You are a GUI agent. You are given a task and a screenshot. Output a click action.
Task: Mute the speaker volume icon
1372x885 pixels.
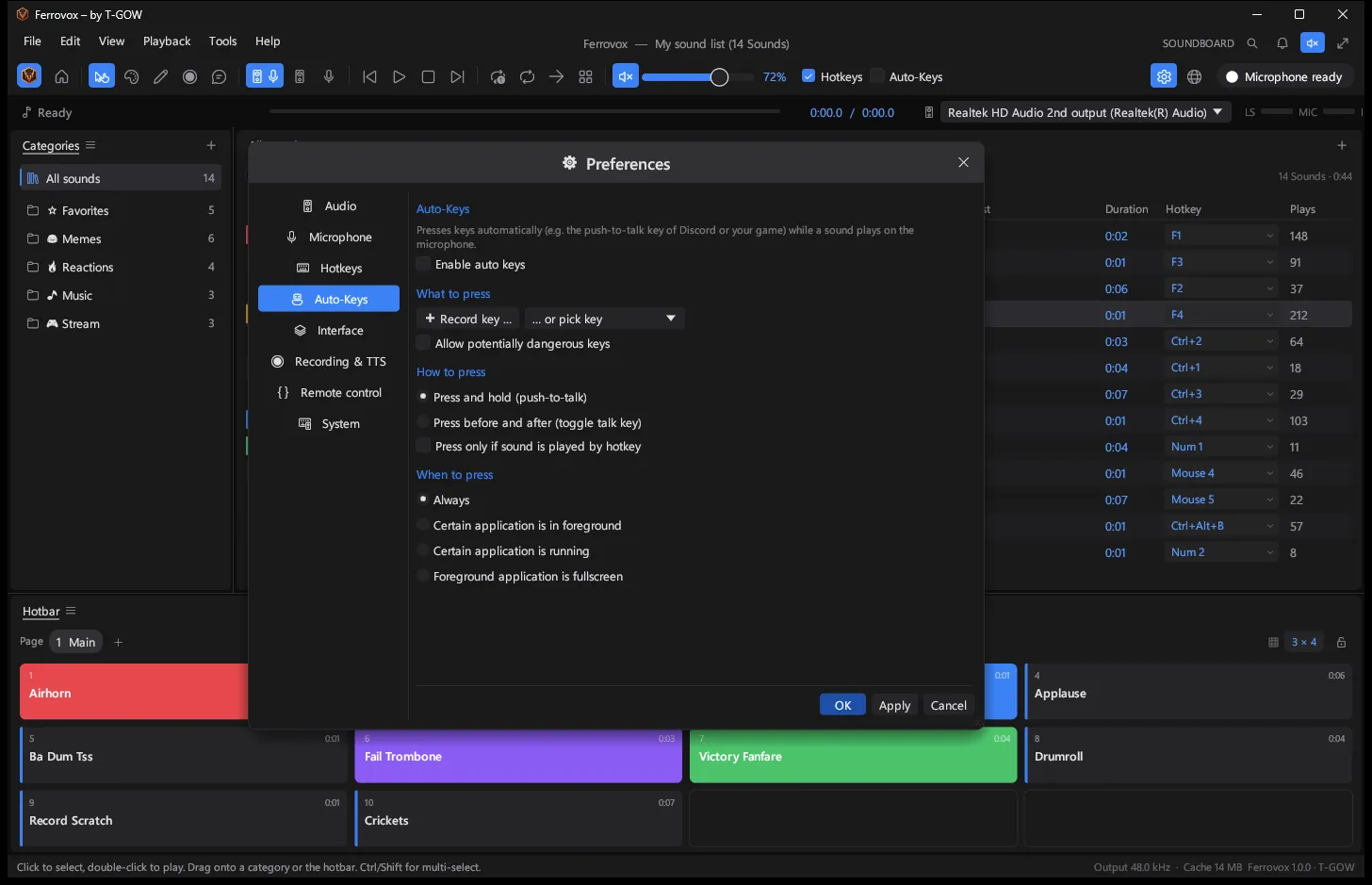click(x=625, y=77)
